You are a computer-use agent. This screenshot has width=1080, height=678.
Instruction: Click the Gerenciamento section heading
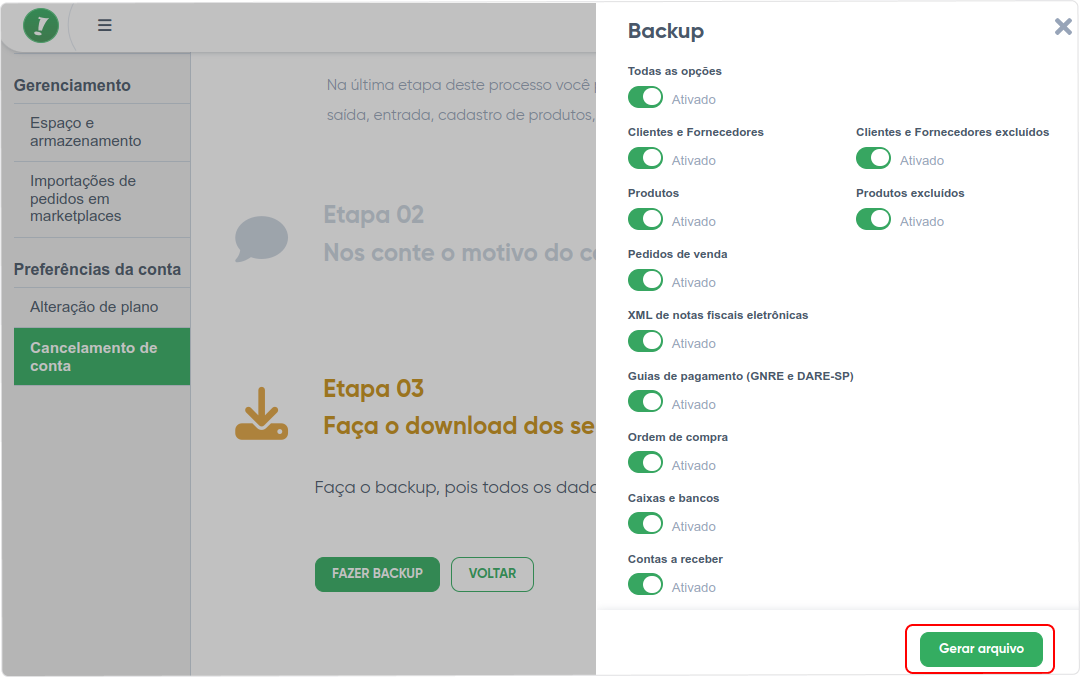tap(72, 85)
